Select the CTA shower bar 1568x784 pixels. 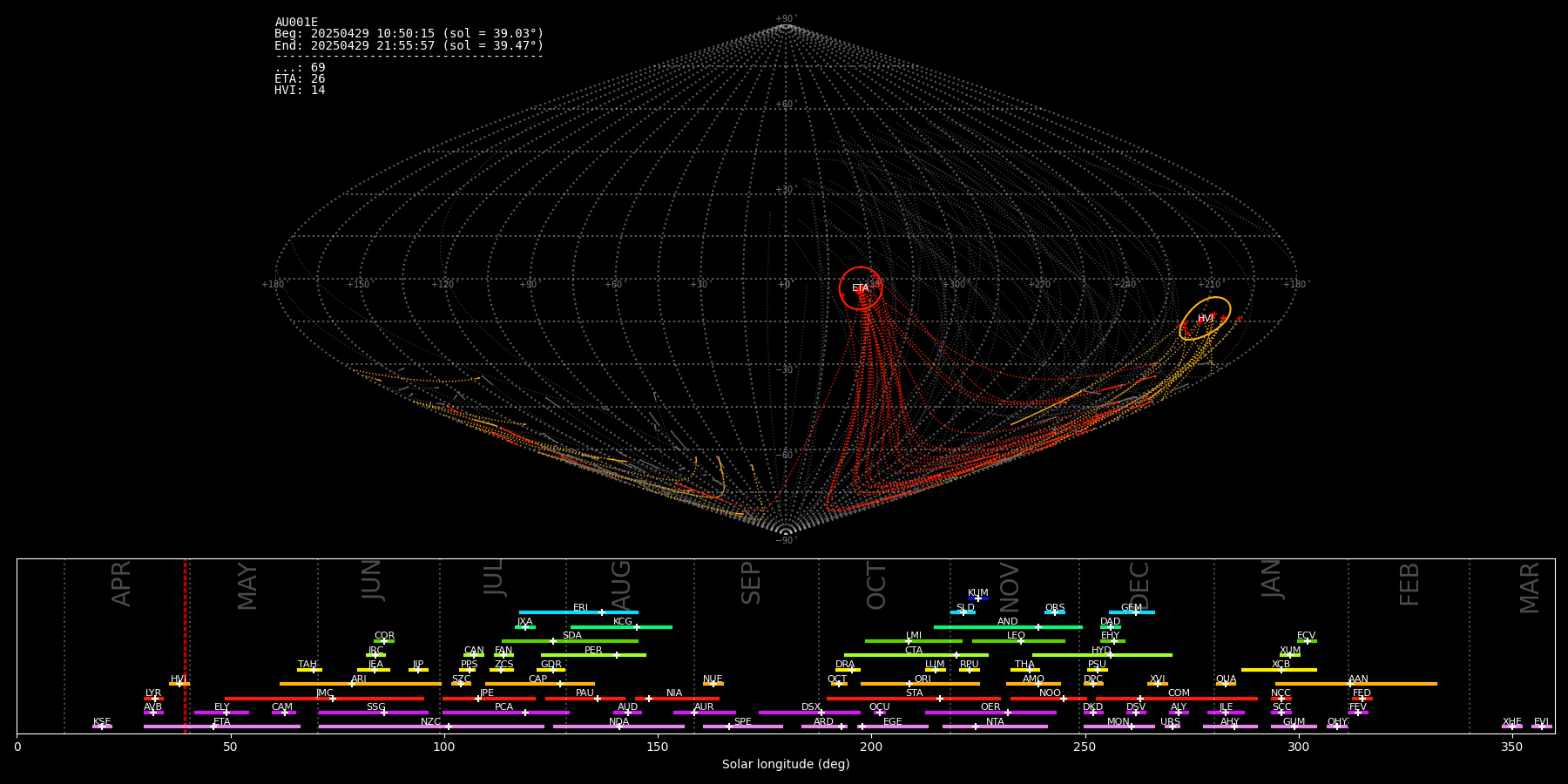[x=916, y=655]
